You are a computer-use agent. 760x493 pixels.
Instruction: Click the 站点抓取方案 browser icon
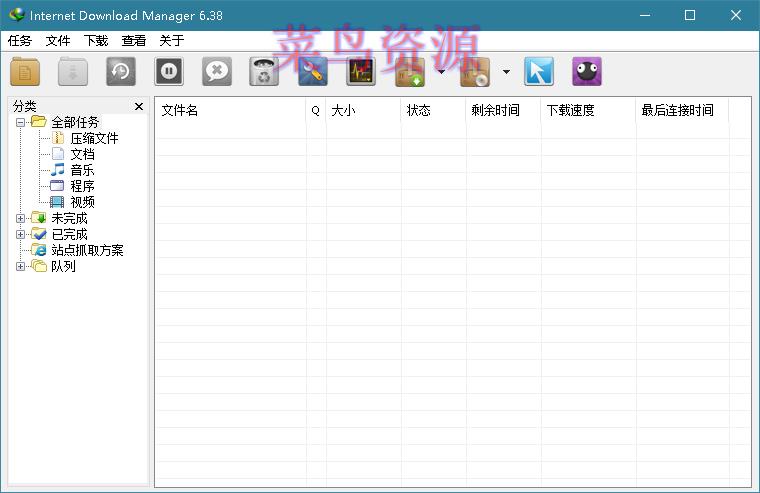pos(39,250)
